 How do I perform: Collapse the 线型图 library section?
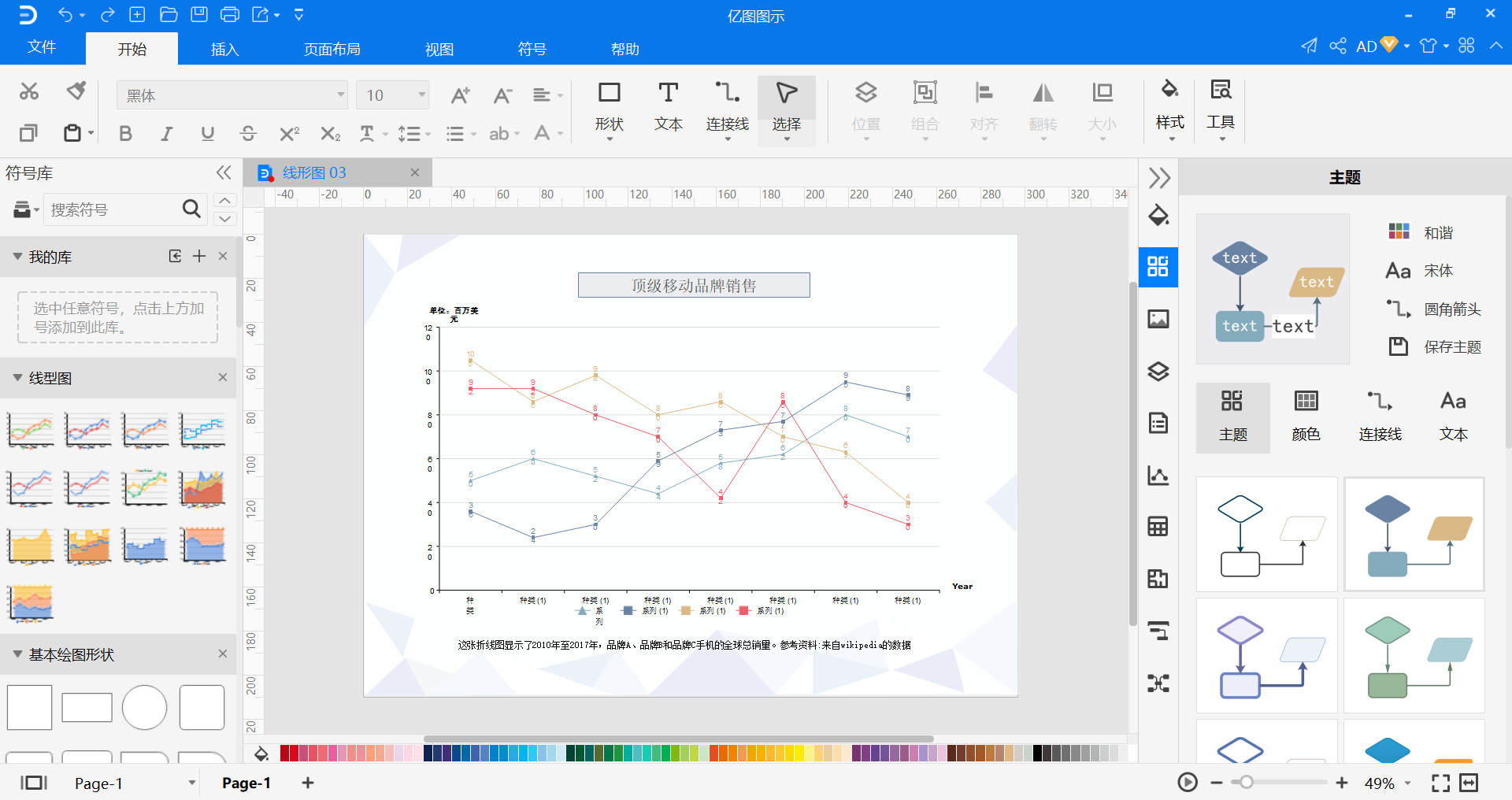17,378
